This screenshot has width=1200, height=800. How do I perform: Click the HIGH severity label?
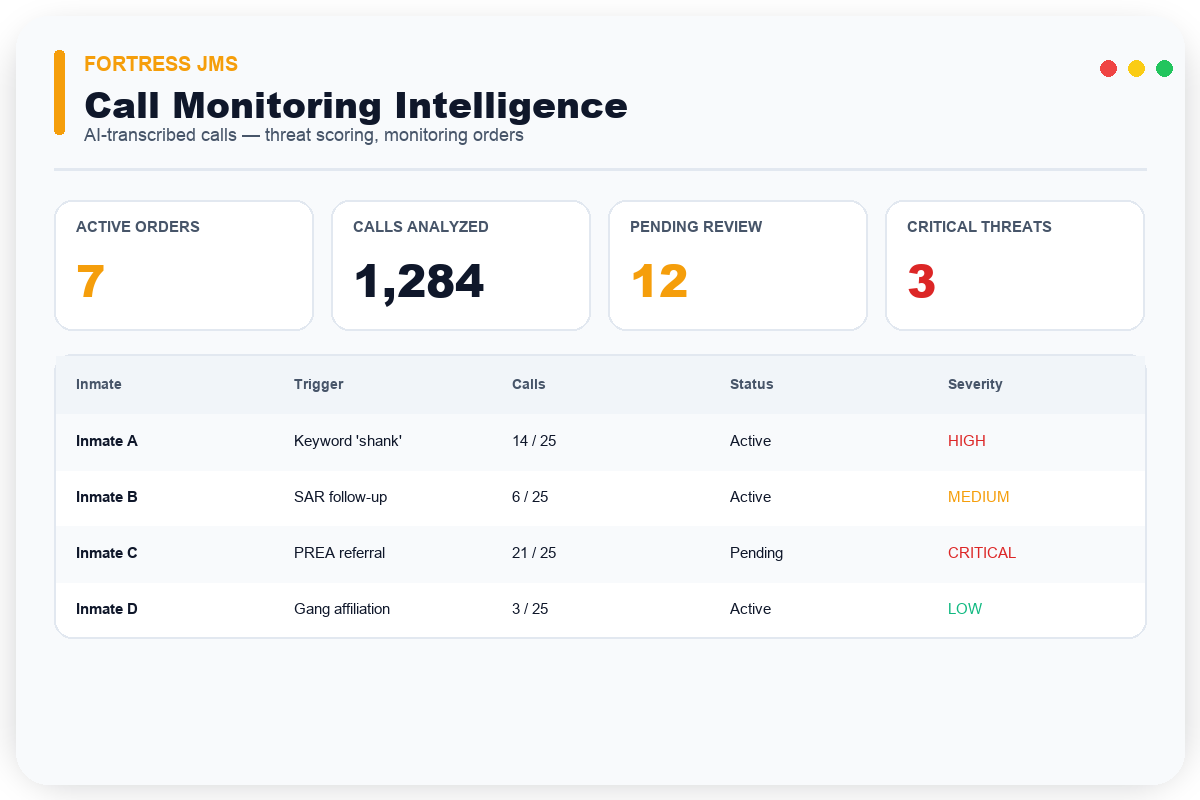point(967,440)
